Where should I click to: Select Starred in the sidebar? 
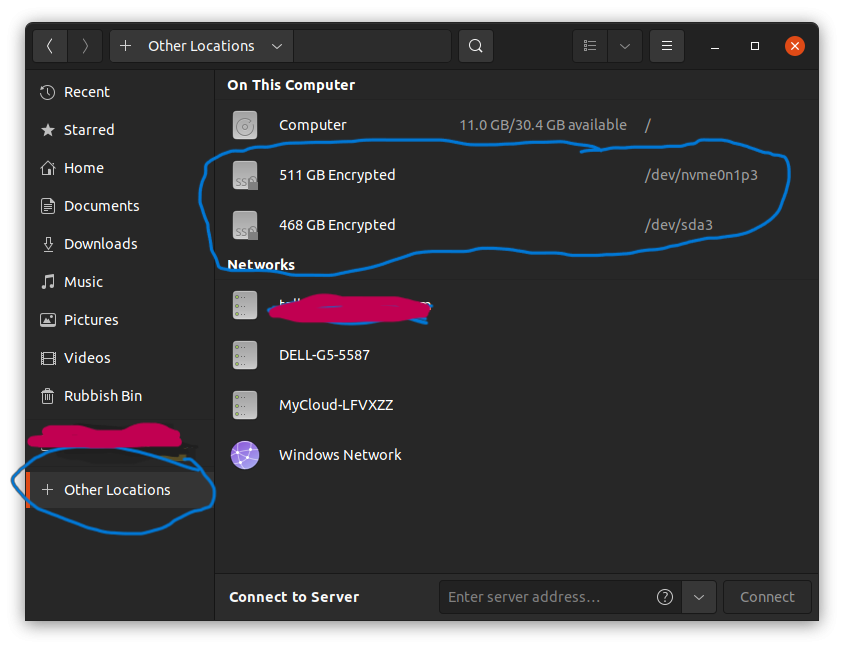point(89,130)
